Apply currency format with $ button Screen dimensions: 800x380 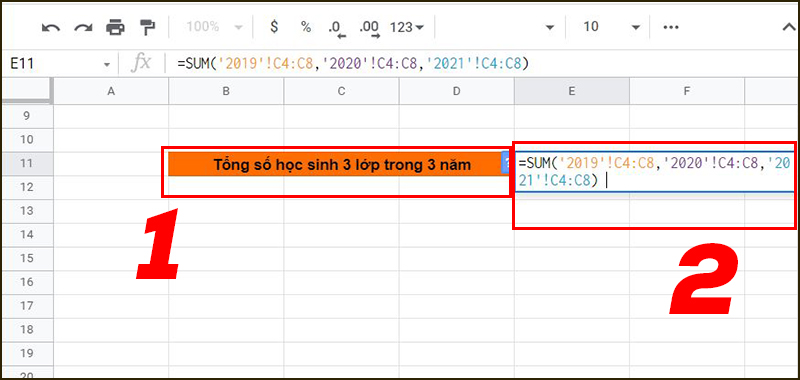point(274,28)
